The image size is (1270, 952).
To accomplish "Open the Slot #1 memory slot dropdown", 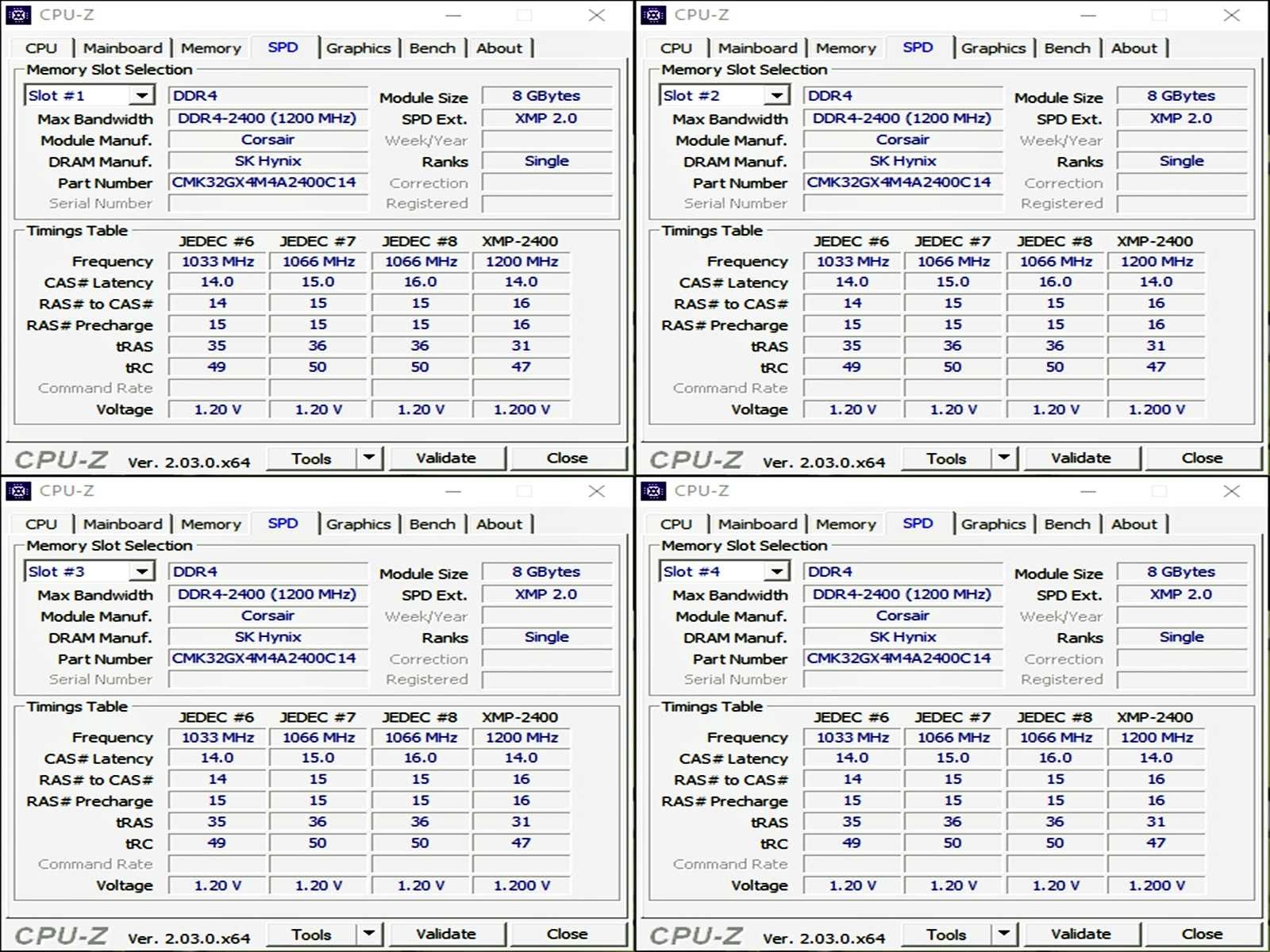I will pos(141,96).
